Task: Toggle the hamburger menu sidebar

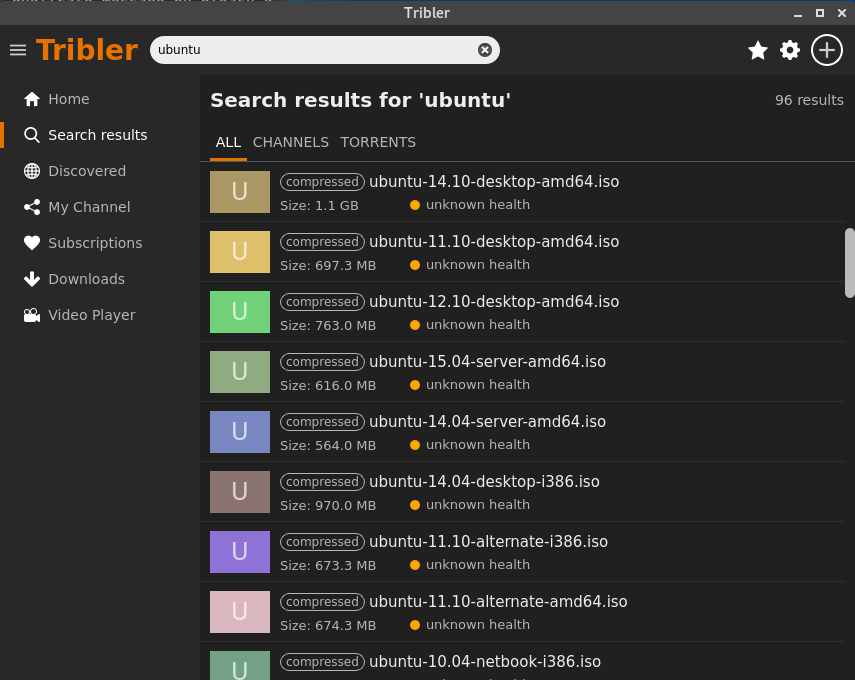Action: [x=18, y=50]
